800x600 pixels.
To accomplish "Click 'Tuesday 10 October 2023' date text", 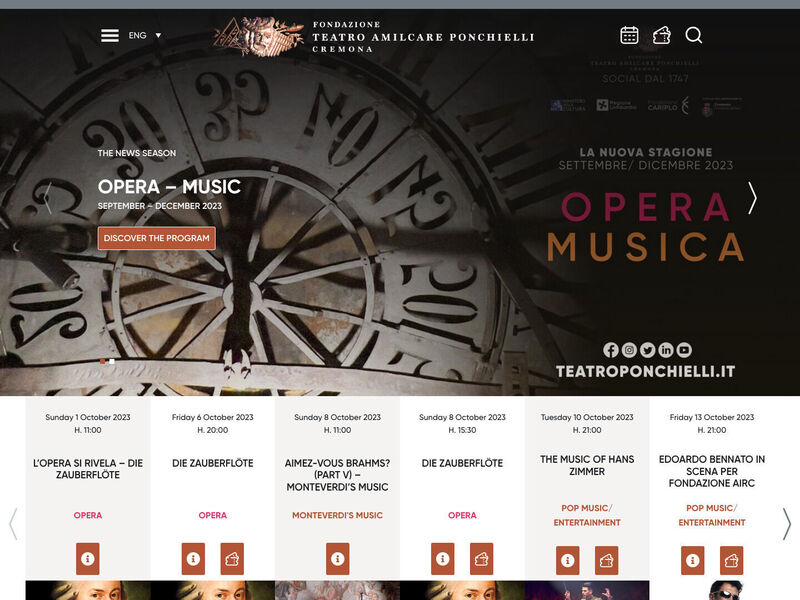I will click(587, 417).
